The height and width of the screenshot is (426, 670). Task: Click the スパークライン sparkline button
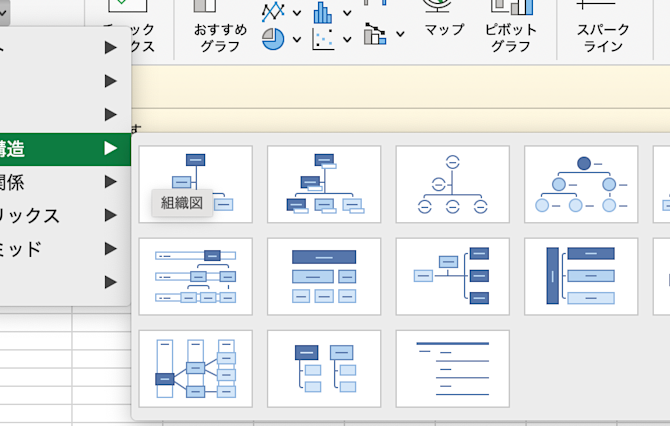[603, 26]
